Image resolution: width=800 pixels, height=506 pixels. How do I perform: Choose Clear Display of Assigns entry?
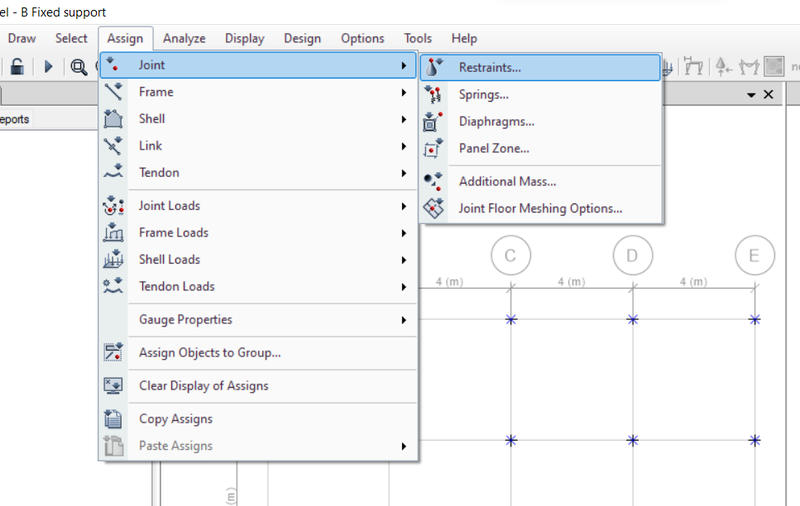259,386
